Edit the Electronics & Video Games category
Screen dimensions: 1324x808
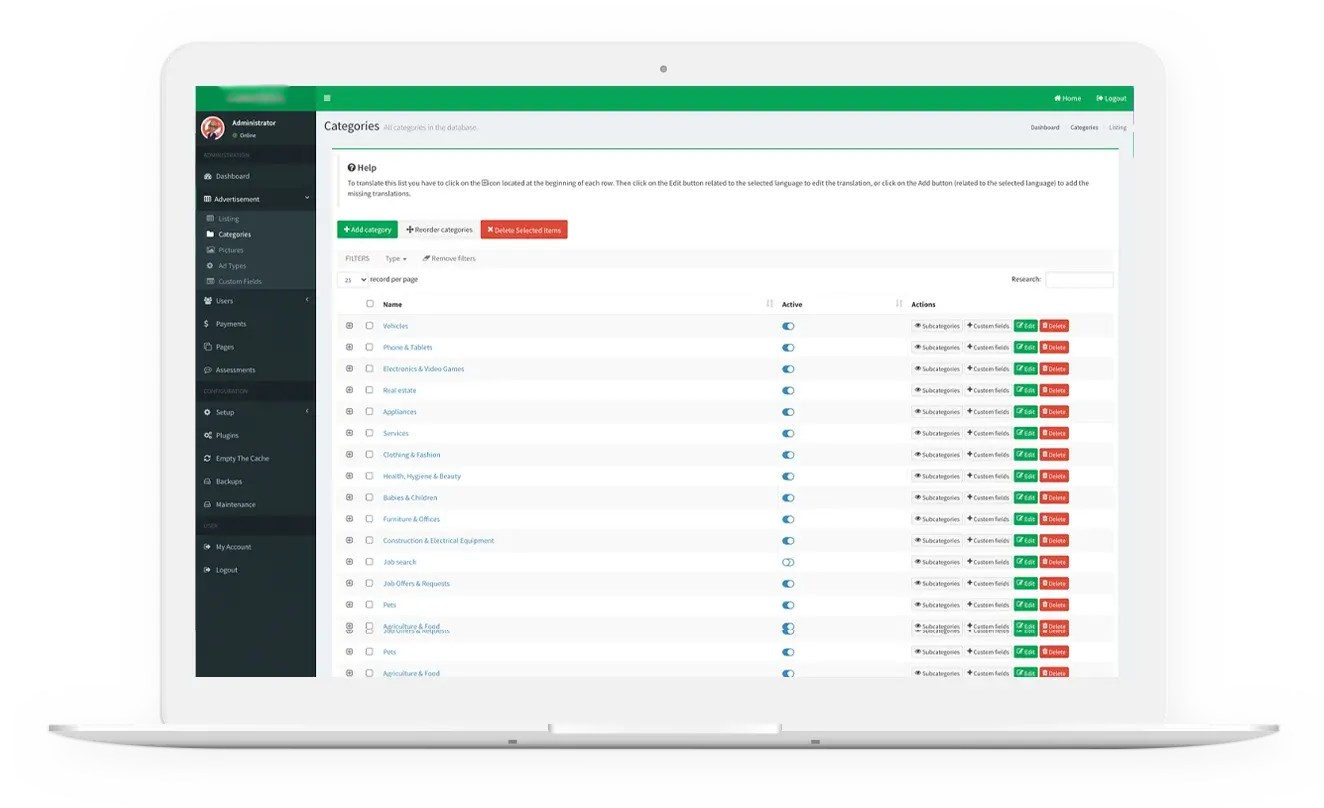point(1025,369)
